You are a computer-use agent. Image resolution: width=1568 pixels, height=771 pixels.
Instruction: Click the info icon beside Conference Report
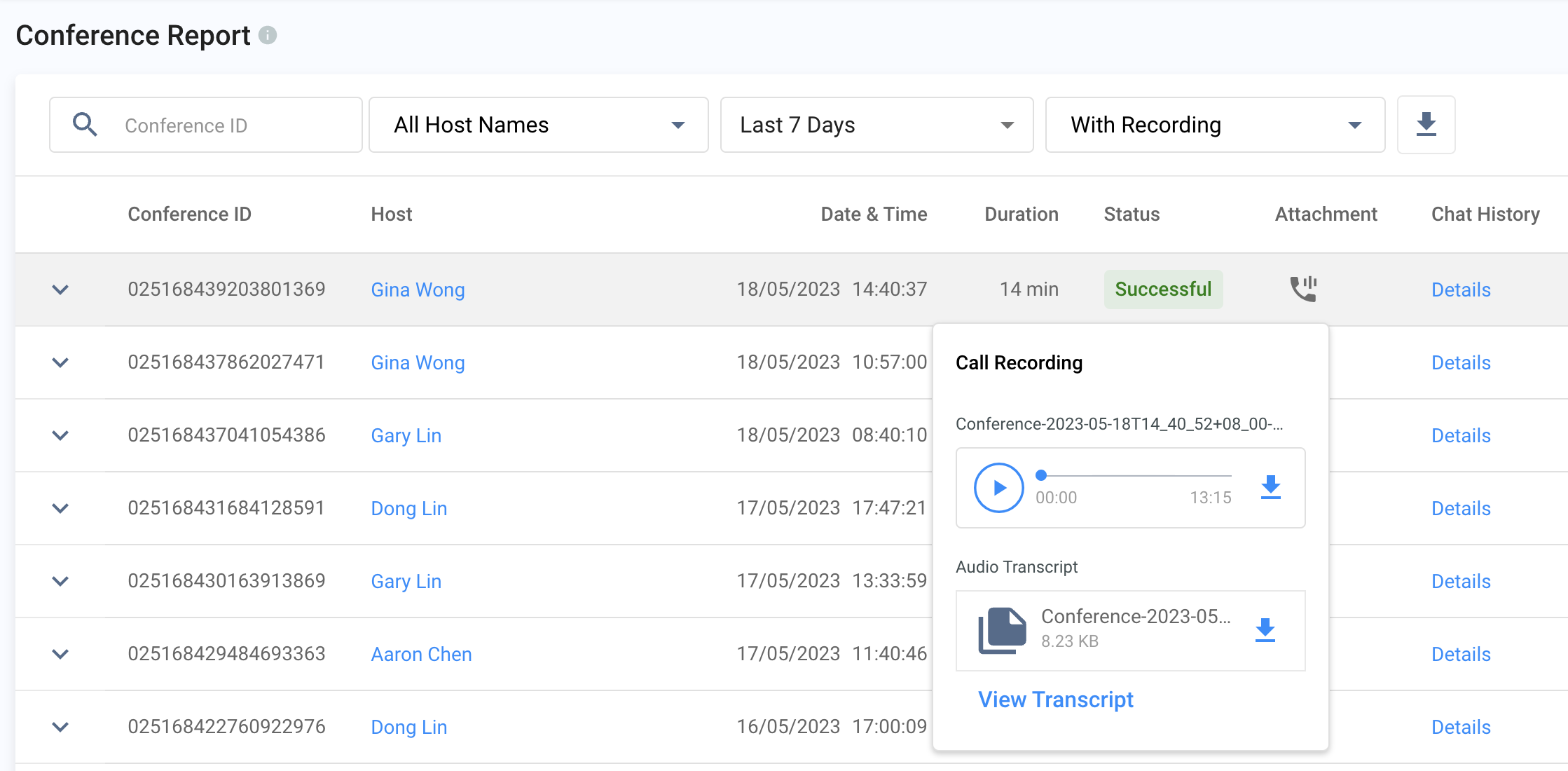tap(268, 35)
